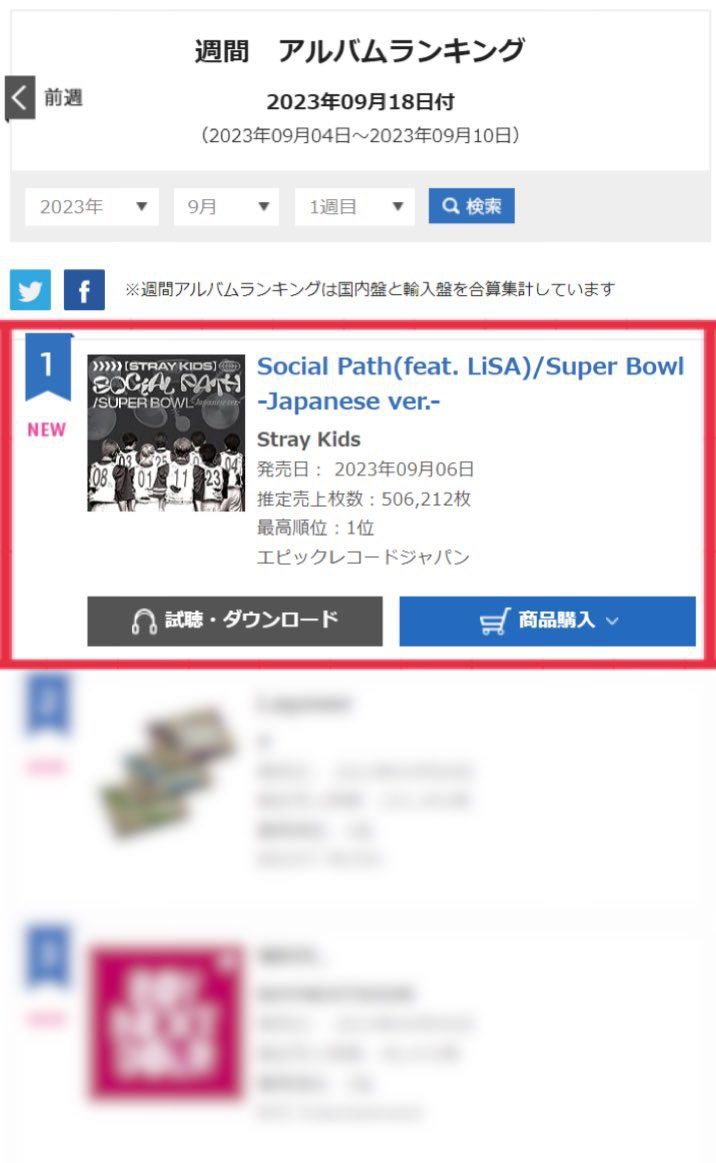Open the 2023年 year dropdown
The width and height of the screenshot is (716, 1163).
click(x=92, y=207)
